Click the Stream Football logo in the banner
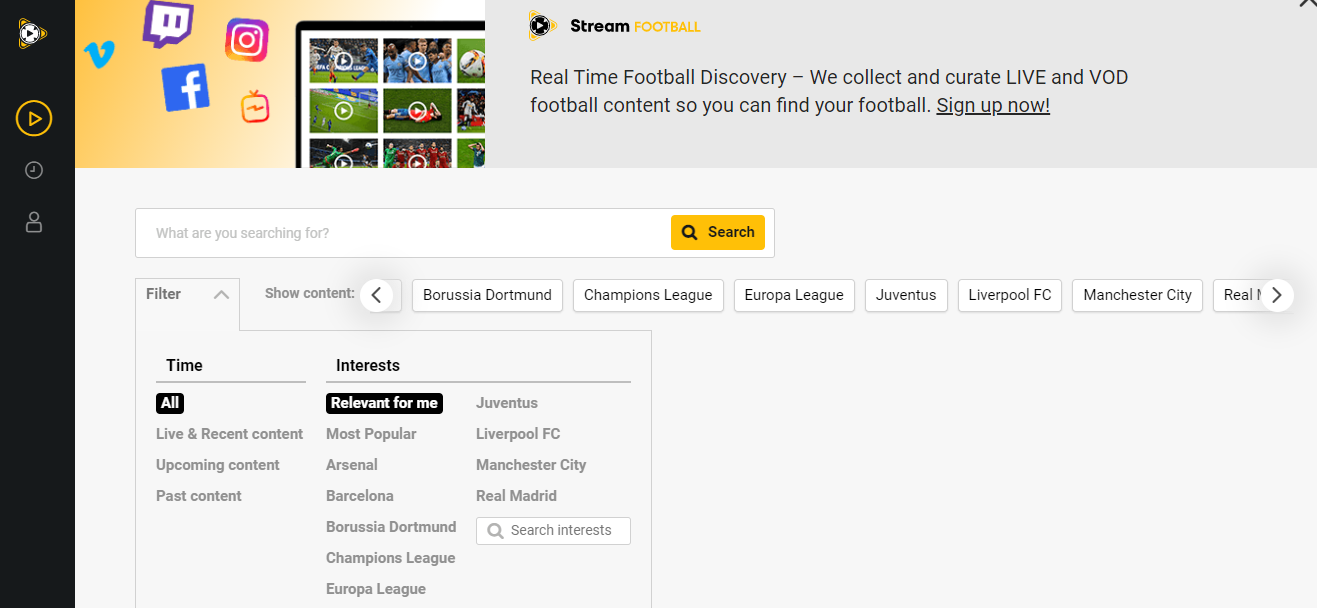 tap(615, 26)
